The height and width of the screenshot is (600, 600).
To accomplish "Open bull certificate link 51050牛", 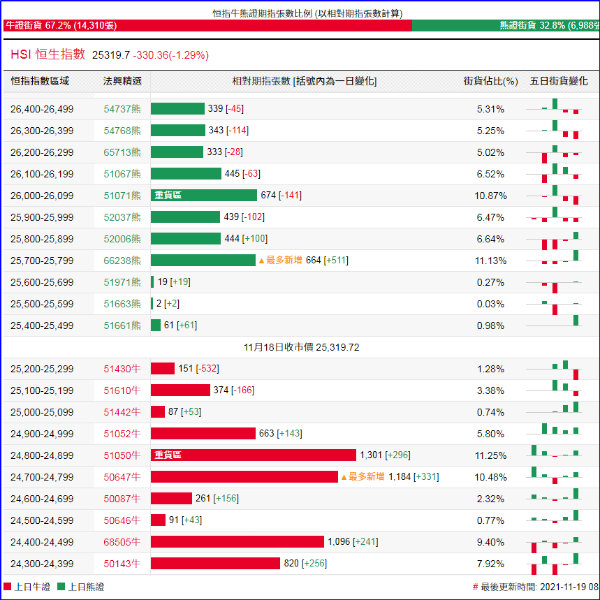I will click(x=122, y=455).
